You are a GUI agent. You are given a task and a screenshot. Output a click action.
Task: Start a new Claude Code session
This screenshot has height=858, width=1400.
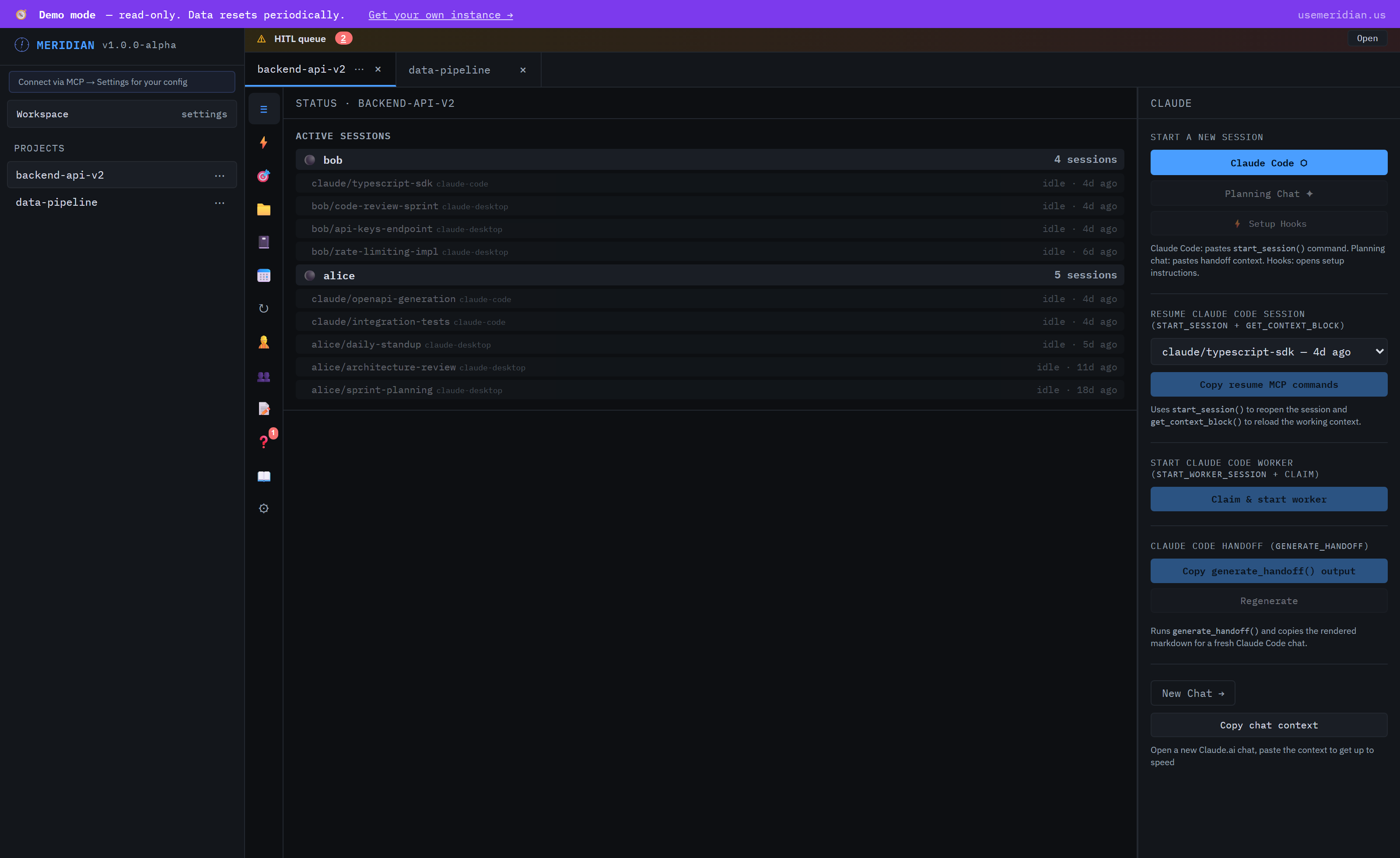point(1269,162)
